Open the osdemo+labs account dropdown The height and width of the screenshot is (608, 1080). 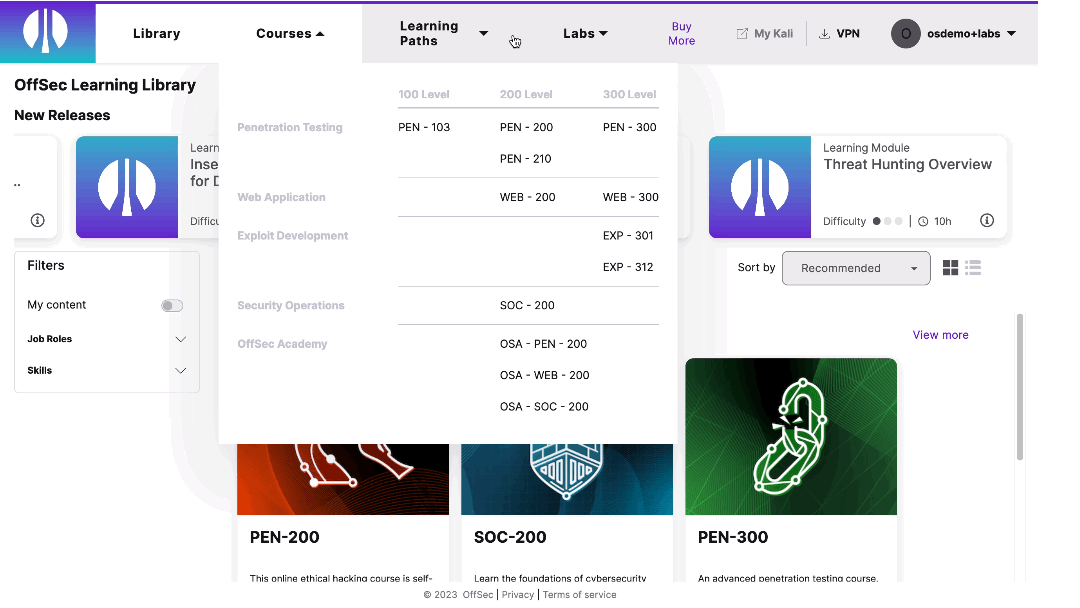[x=1012, y=33]
